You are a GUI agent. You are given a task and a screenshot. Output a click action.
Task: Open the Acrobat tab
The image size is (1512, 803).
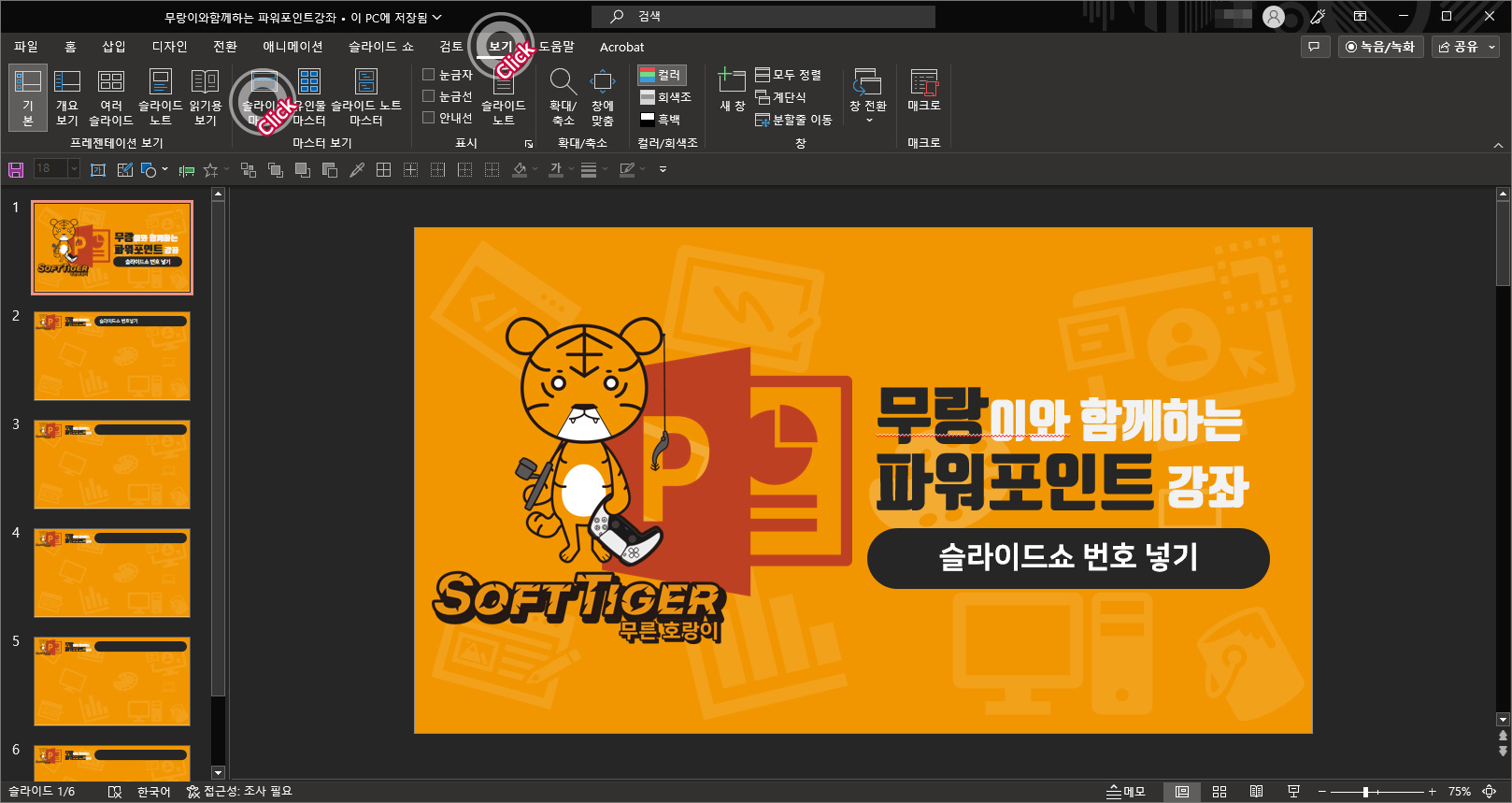click(621, 47)
